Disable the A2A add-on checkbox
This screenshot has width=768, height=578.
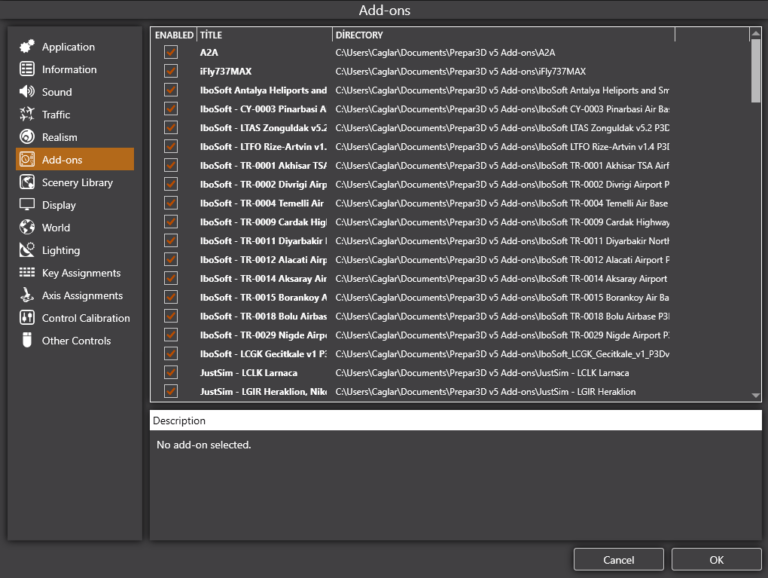(x=170, y=52)
